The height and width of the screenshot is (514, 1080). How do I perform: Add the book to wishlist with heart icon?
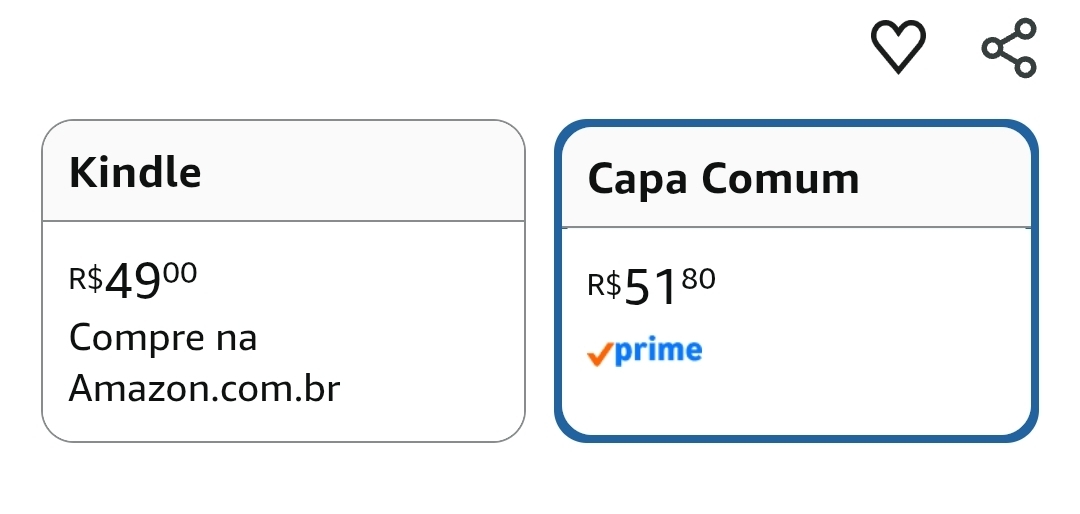(898, 47)
